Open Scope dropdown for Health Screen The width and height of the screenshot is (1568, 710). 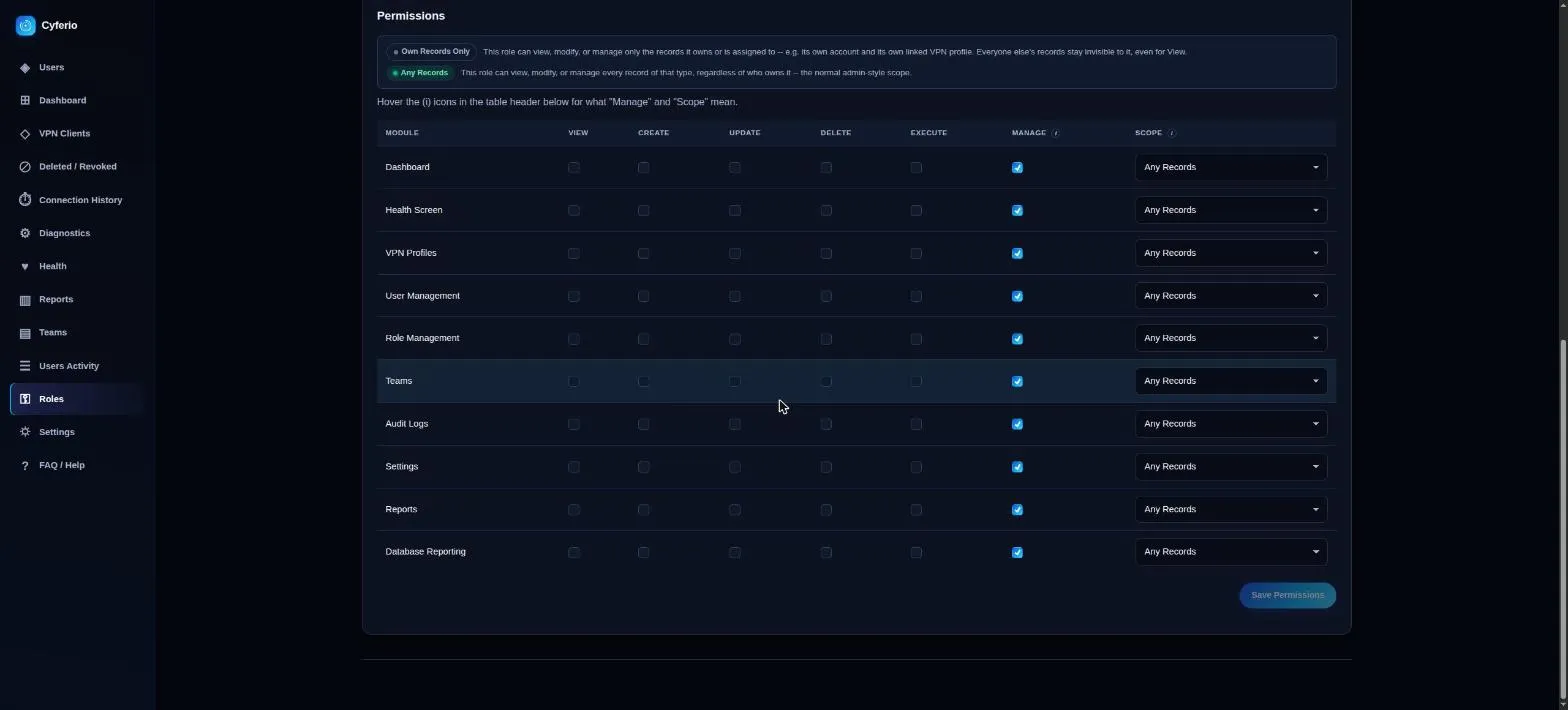coord(1231,210)
